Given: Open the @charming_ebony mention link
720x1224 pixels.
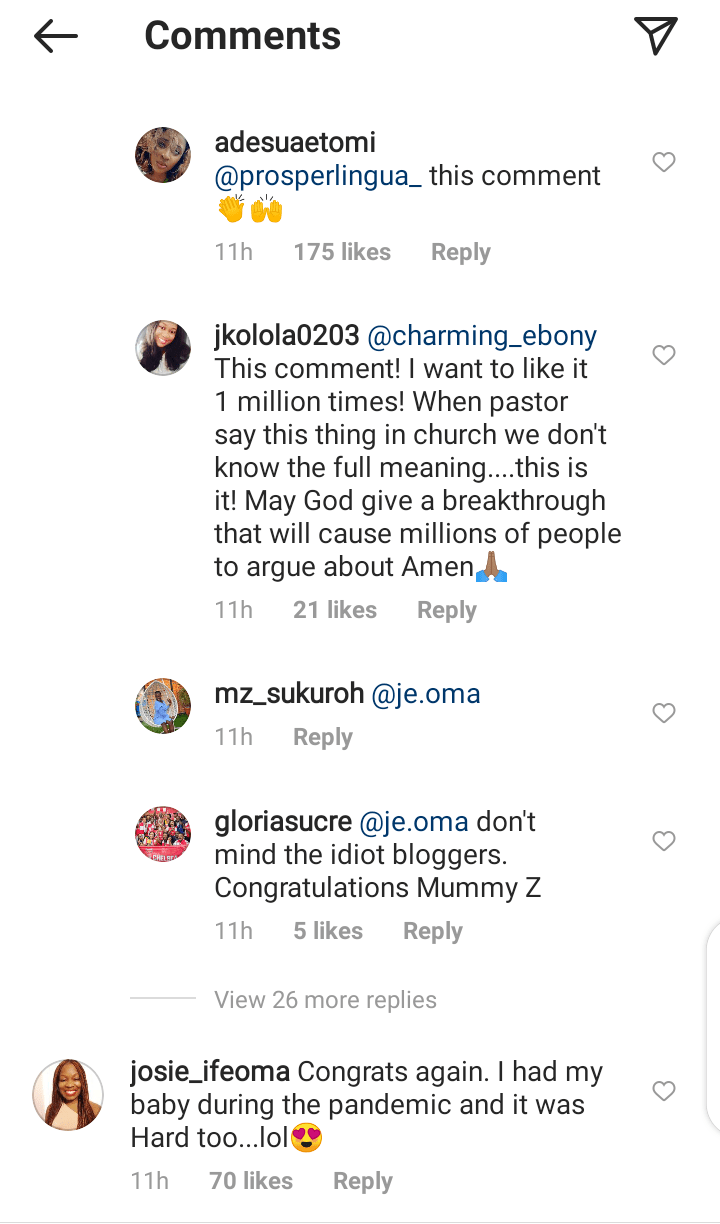Looking at the screenshot, I should click(482, 337).
